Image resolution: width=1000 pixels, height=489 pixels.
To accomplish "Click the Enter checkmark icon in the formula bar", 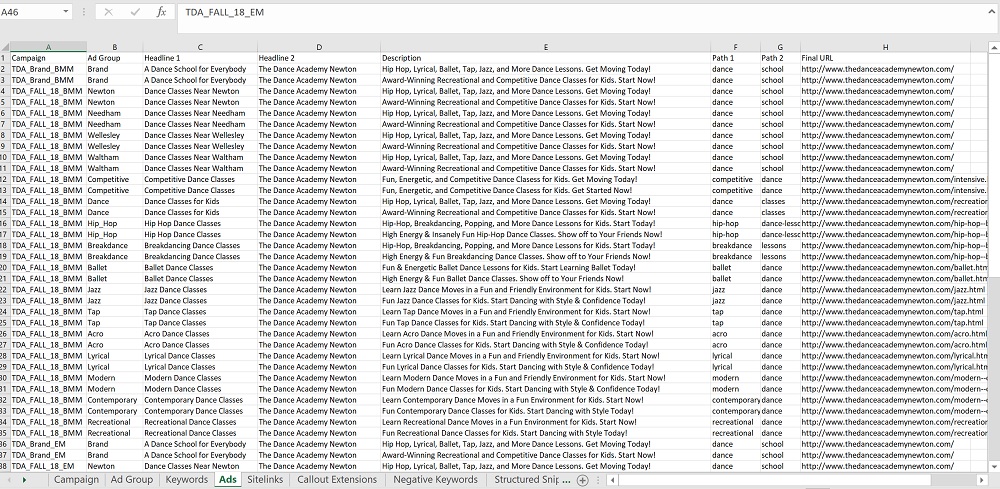I will (x=135, y=12).
